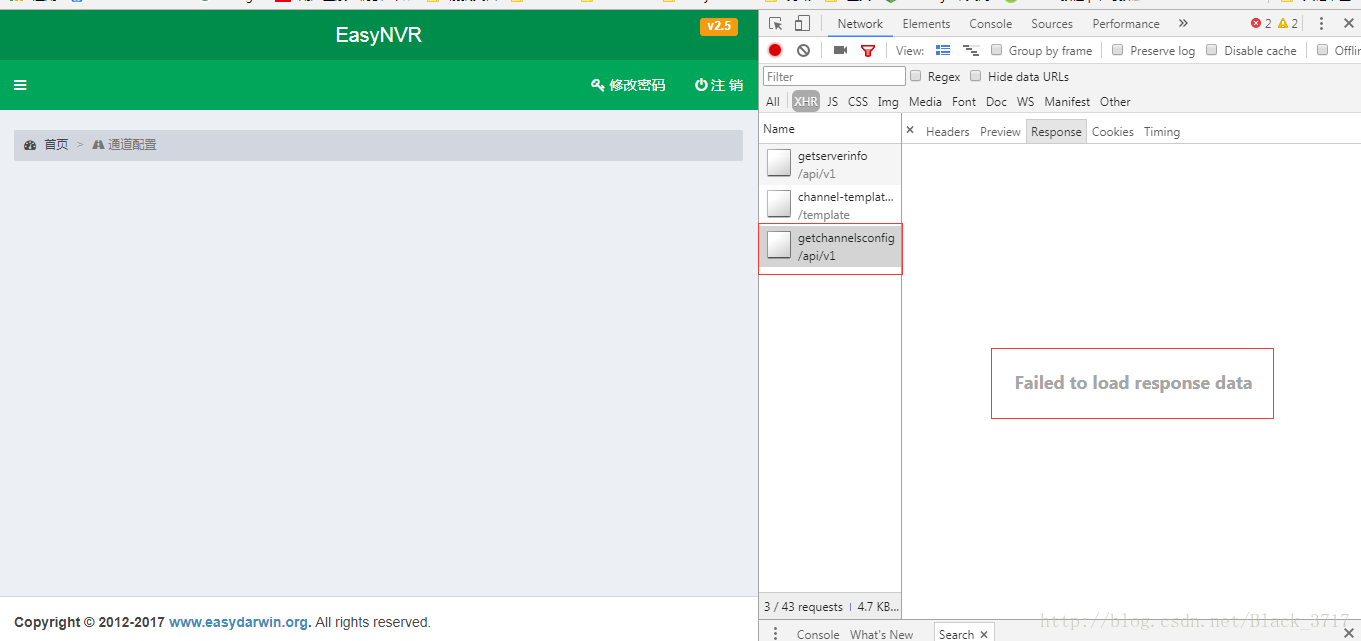
Task: Filter requests by WS type
Action: 1026,102
